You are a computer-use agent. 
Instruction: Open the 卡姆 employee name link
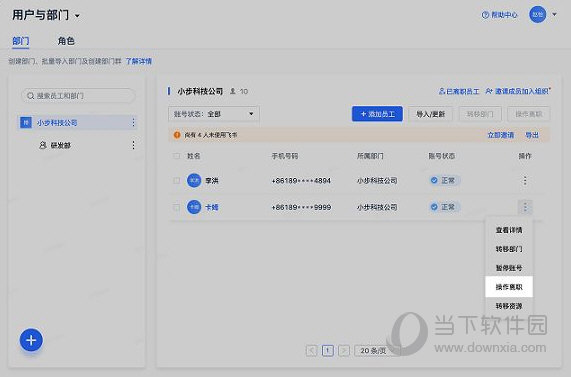212,207
